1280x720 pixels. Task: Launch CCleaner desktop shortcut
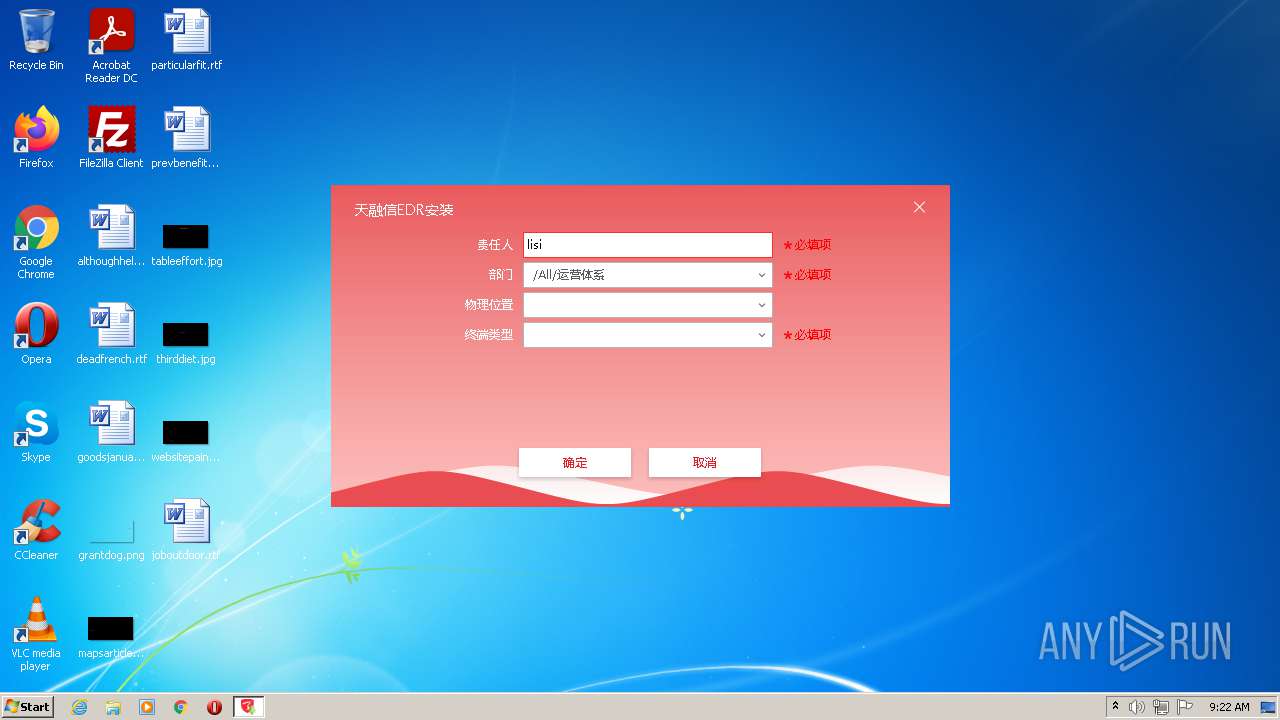(x=36, y=530)
